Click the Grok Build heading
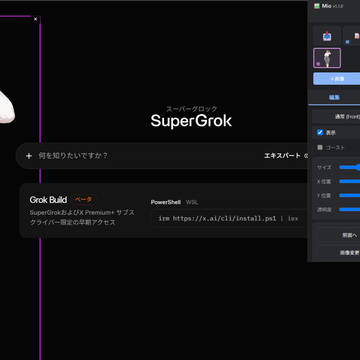Viewport: 360px width, 360px height. 48,200
